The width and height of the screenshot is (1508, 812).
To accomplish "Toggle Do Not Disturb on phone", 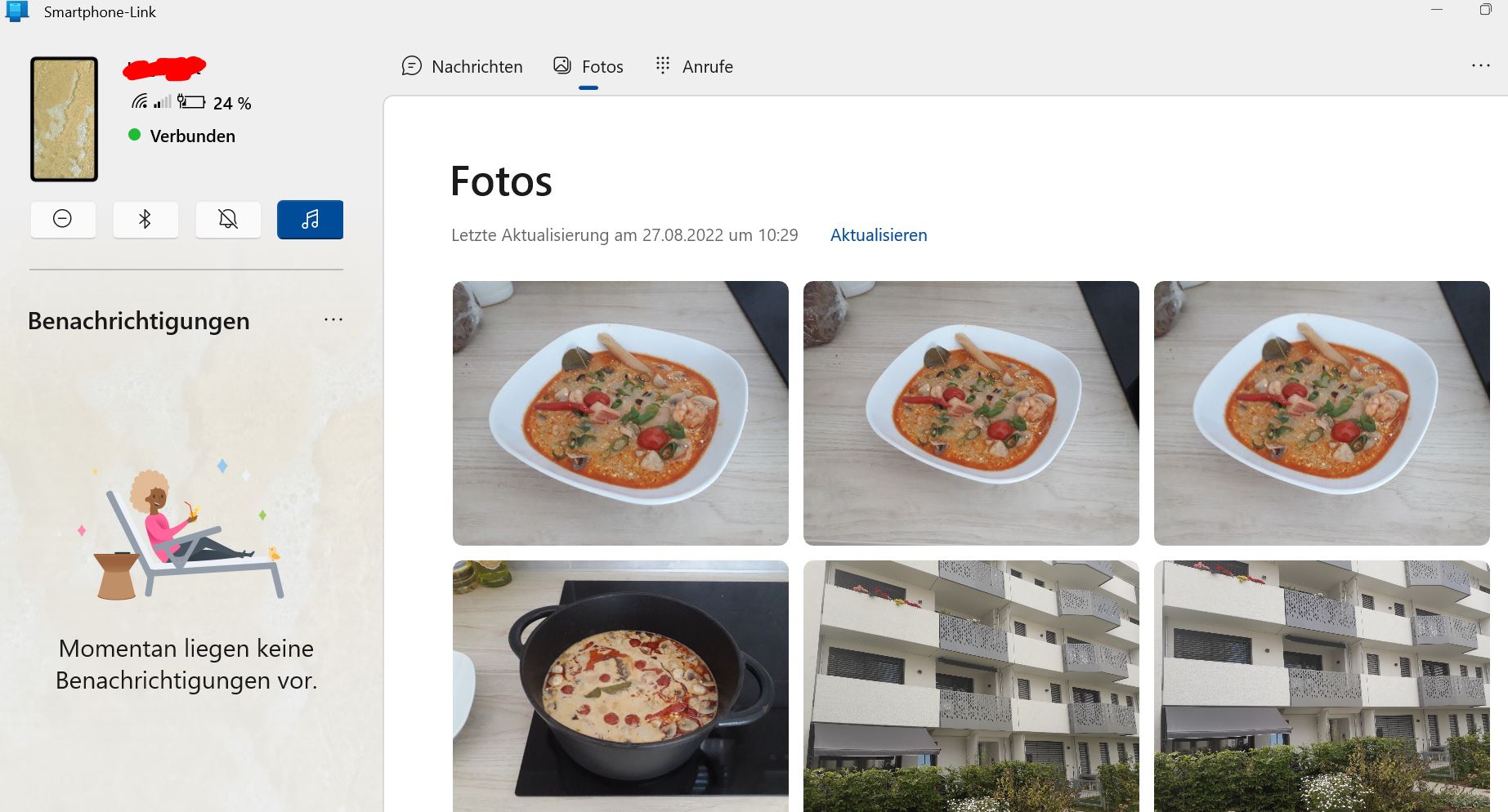I will coord(63,219).
